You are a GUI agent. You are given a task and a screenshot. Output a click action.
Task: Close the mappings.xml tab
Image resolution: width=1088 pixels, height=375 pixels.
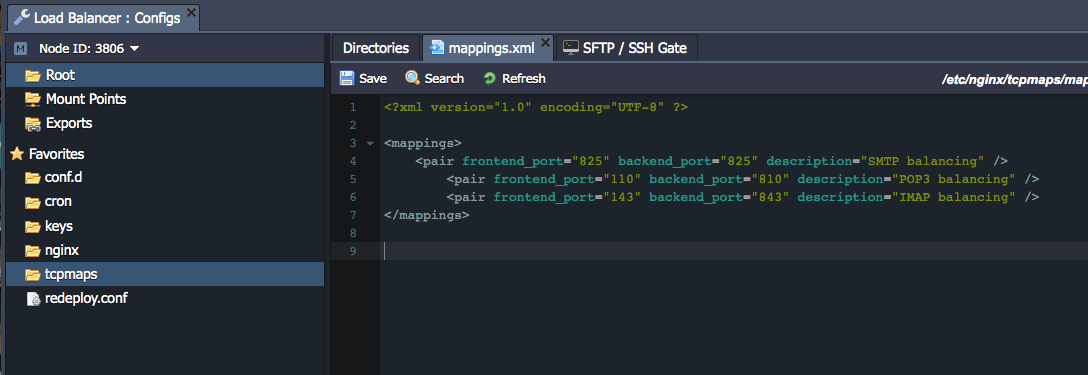tap(545, 42)
